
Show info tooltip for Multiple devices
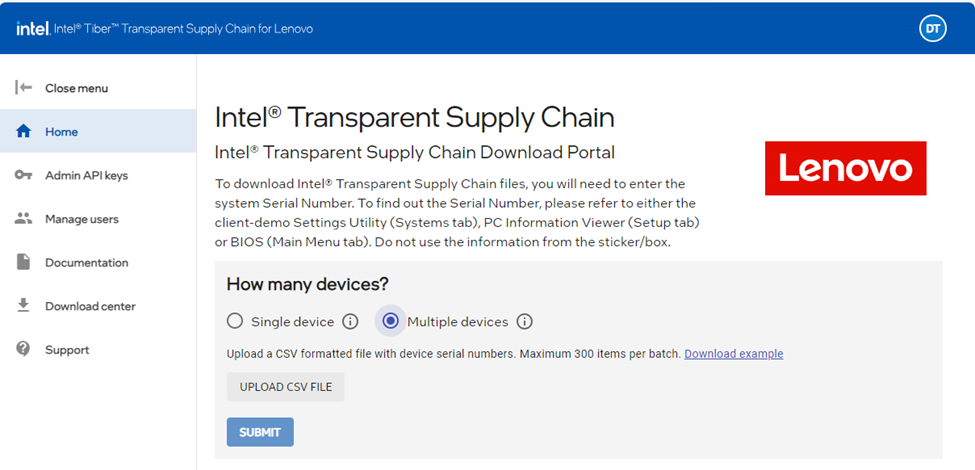tap(525, 321)
